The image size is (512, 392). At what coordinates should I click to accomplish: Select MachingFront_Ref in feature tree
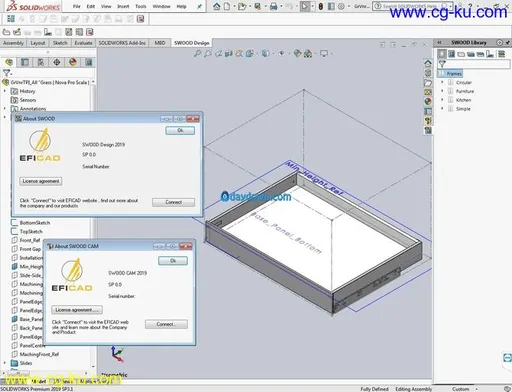tap(39, 354)
